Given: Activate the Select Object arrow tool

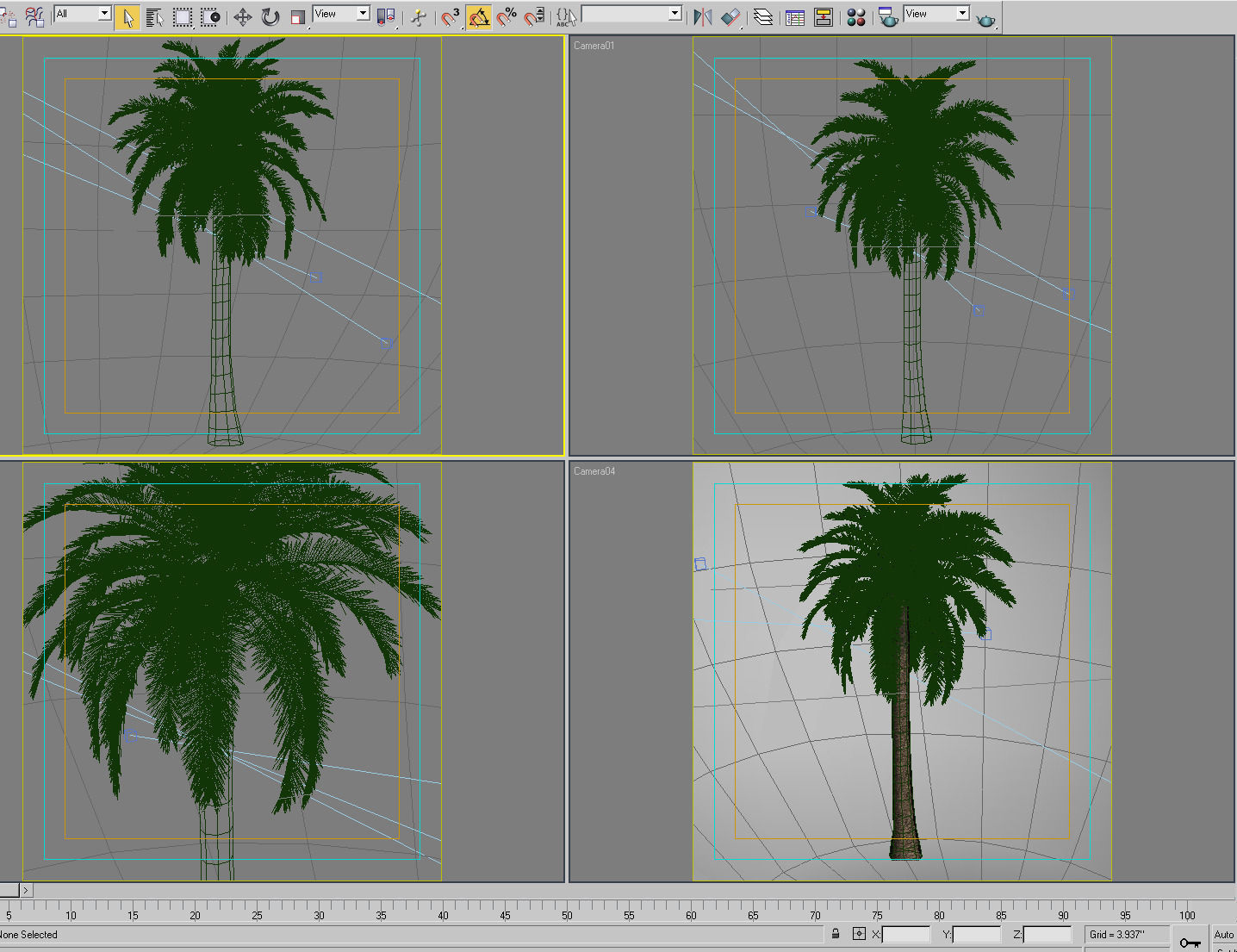Looking at the screenshot, I should [x=127, y=17].
